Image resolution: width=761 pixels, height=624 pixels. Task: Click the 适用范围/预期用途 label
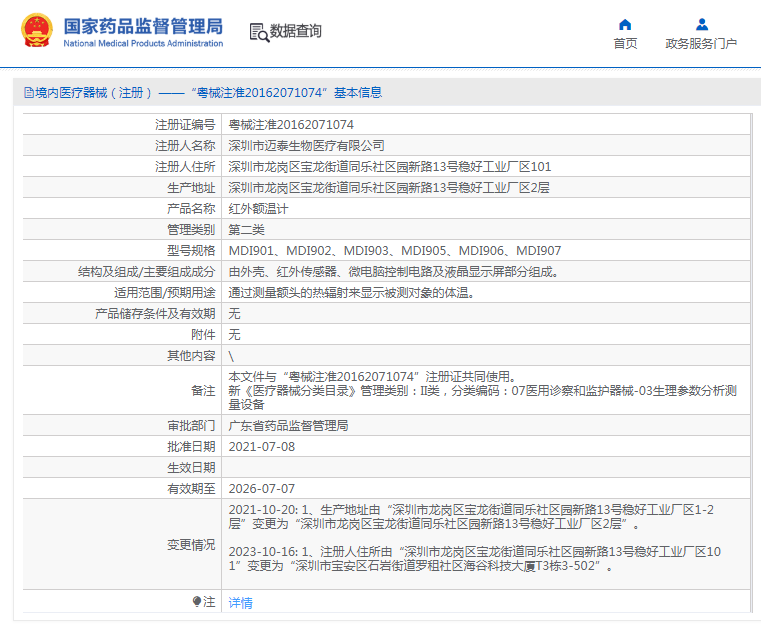[165, 293]
